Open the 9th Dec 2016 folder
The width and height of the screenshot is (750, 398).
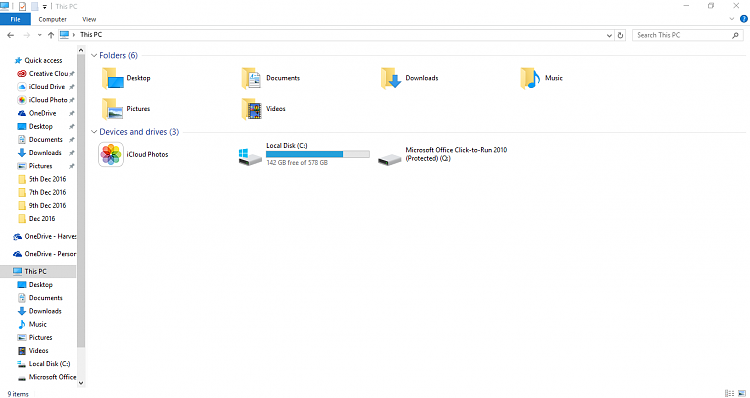(42, 206)
